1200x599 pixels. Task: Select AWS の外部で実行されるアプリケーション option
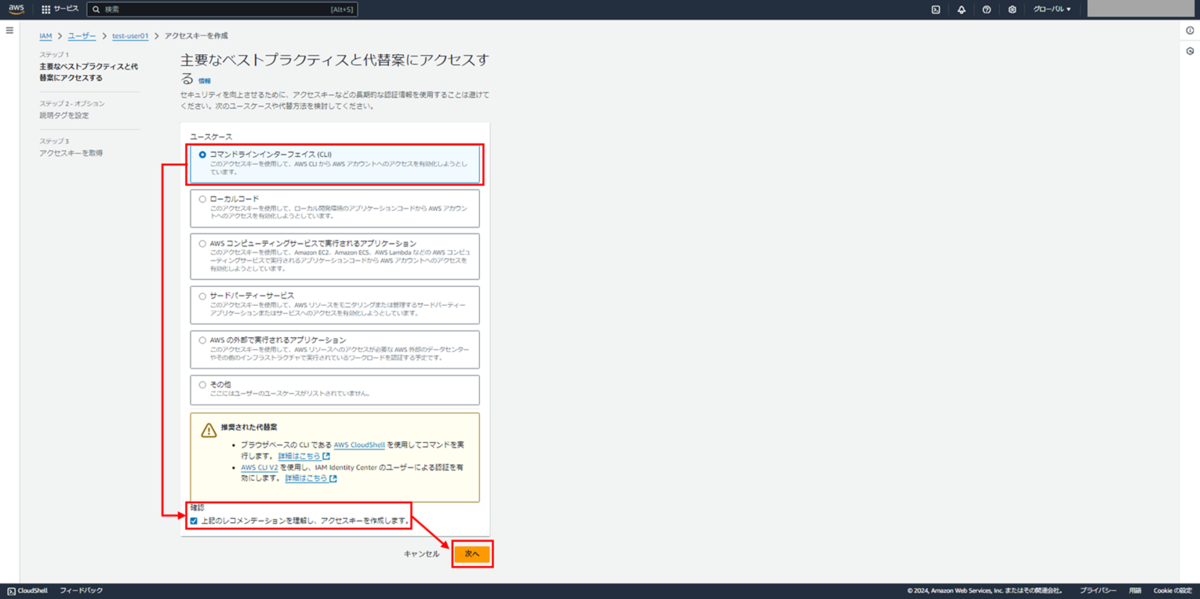click(202, 340)
